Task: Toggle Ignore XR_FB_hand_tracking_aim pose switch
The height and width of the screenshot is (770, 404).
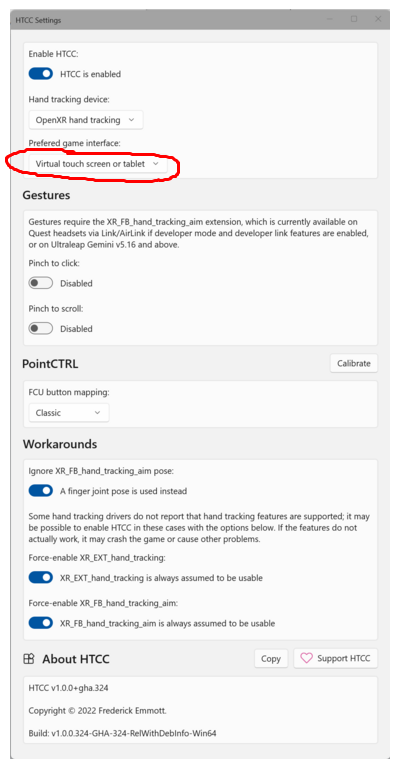Action: (41, 491)
